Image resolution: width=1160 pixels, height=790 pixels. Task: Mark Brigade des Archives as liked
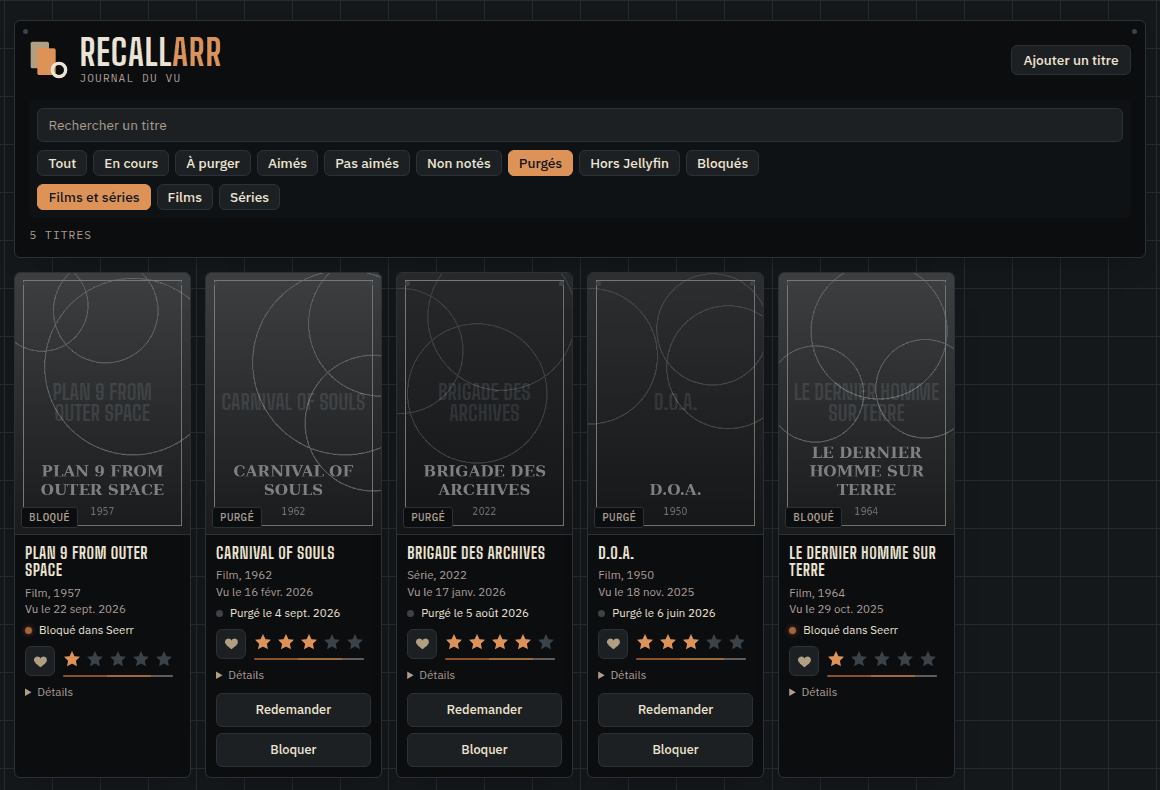point(422,644)
